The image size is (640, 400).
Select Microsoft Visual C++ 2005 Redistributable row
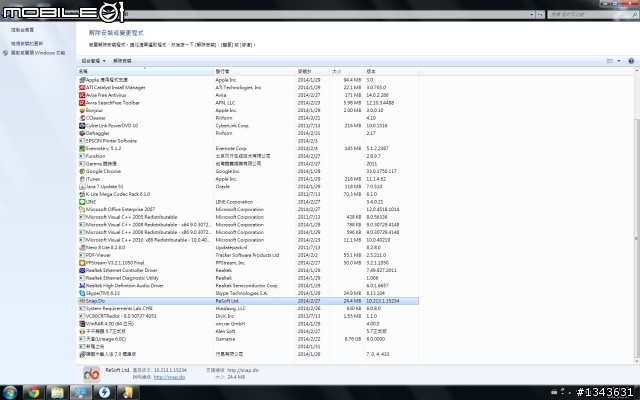coord(248,217)
